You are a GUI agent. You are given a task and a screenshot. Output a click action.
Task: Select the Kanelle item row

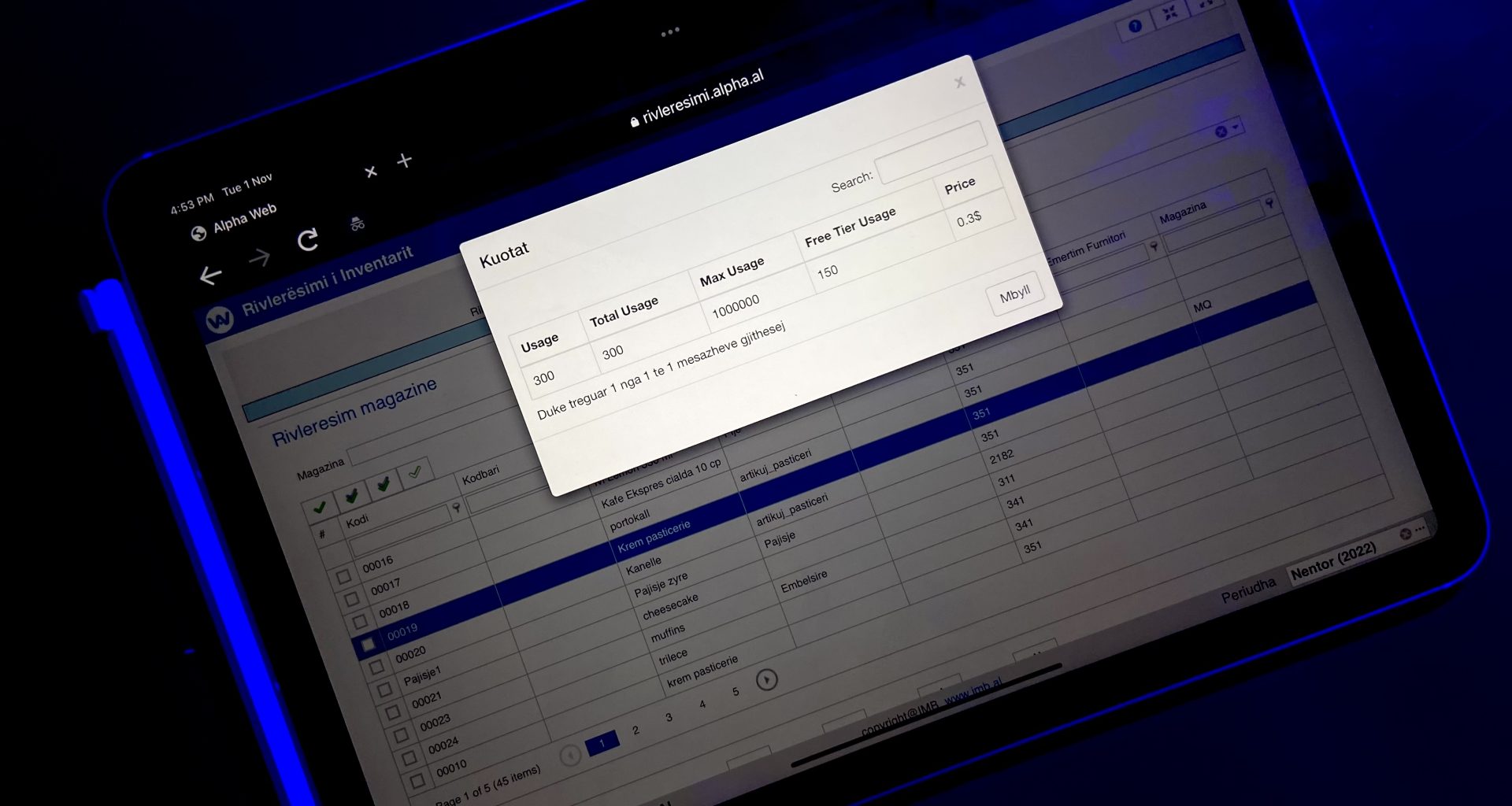[643, 565]
